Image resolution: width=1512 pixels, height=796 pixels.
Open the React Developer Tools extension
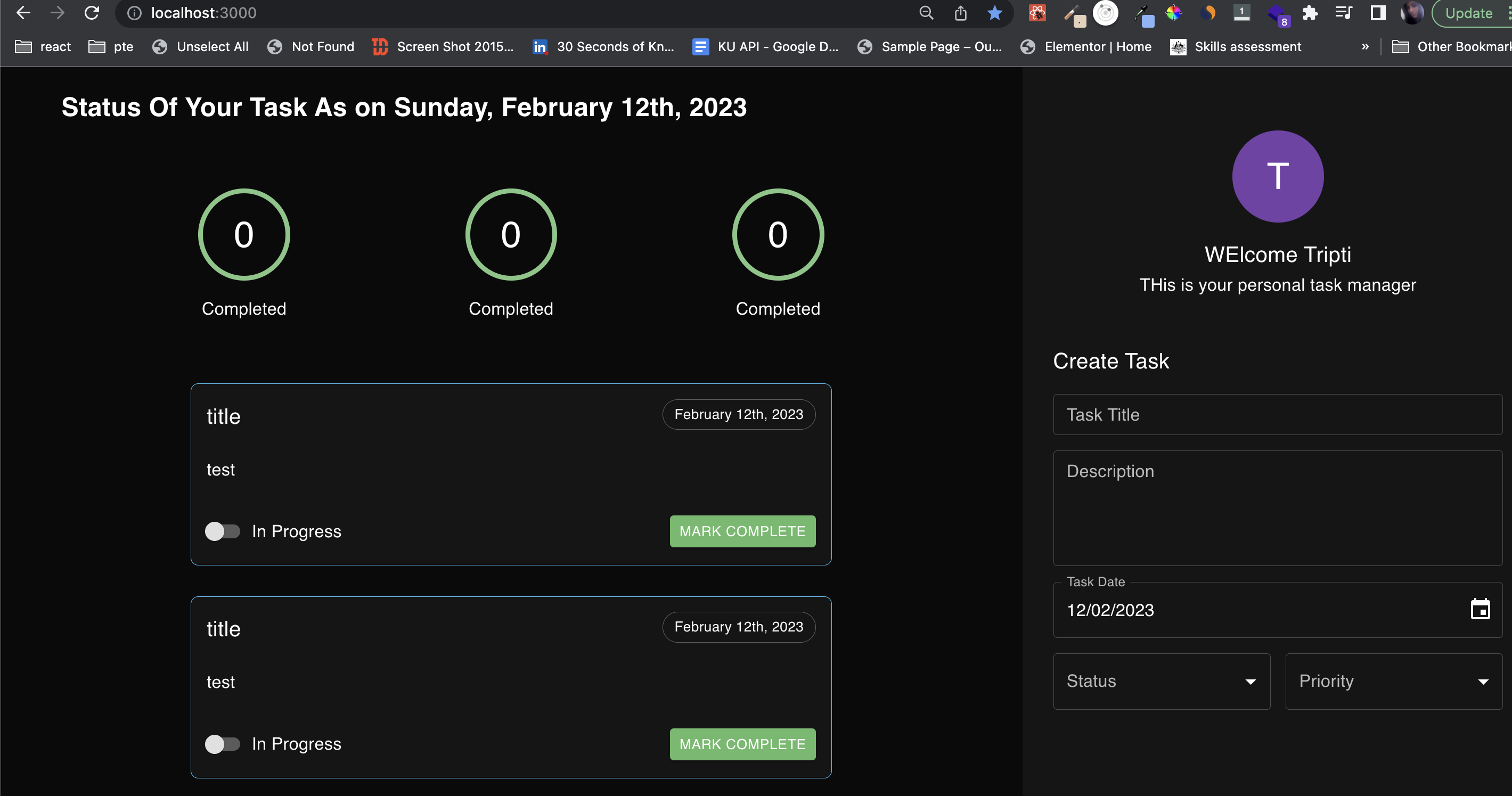[1037, 13]
